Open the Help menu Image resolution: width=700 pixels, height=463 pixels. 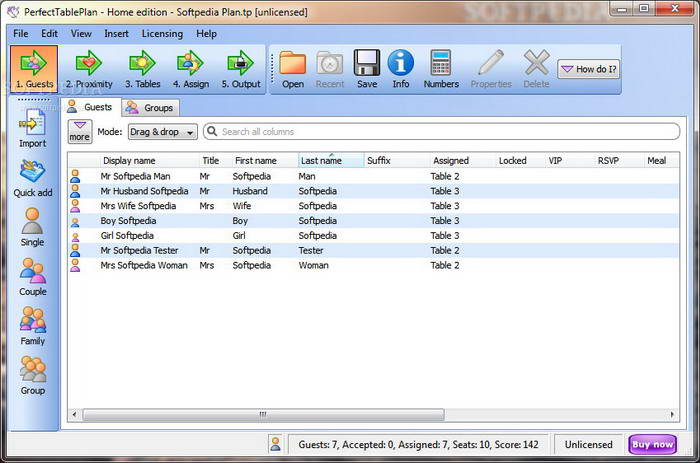coord(206,33)
